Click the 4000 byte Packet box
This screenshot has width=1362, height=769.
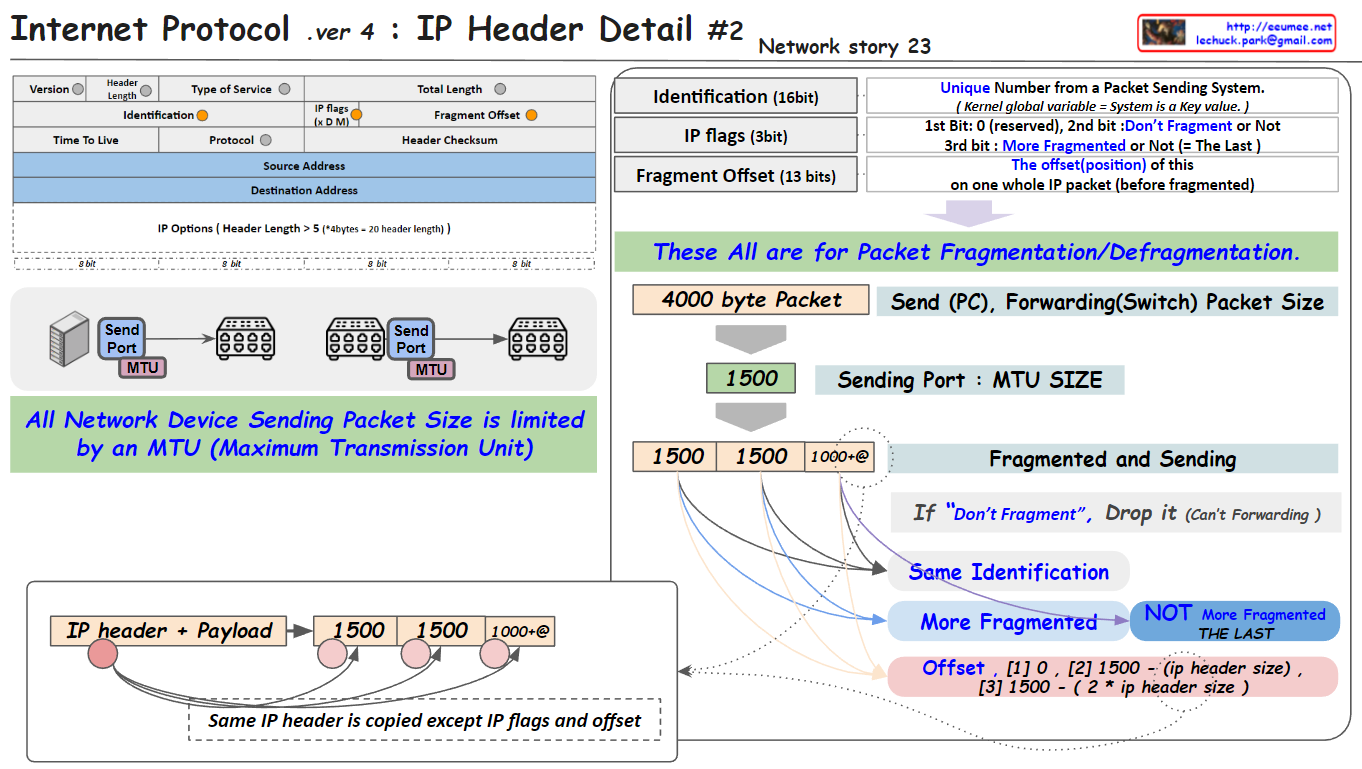(x=750, y=300)
